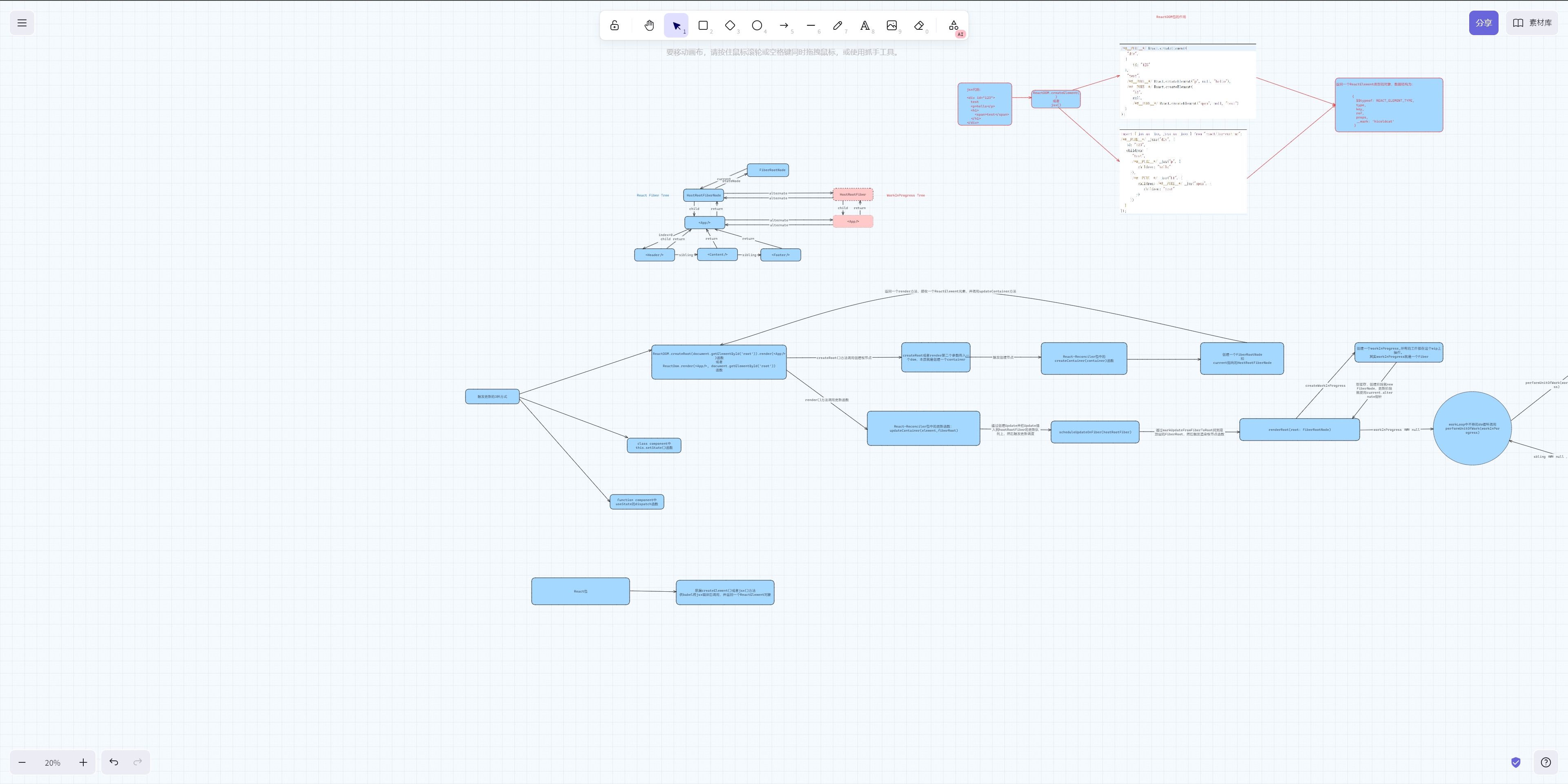Reset zoom via the 20% label
This screenshot has height=784, width=1568.
tap(52, 763)
